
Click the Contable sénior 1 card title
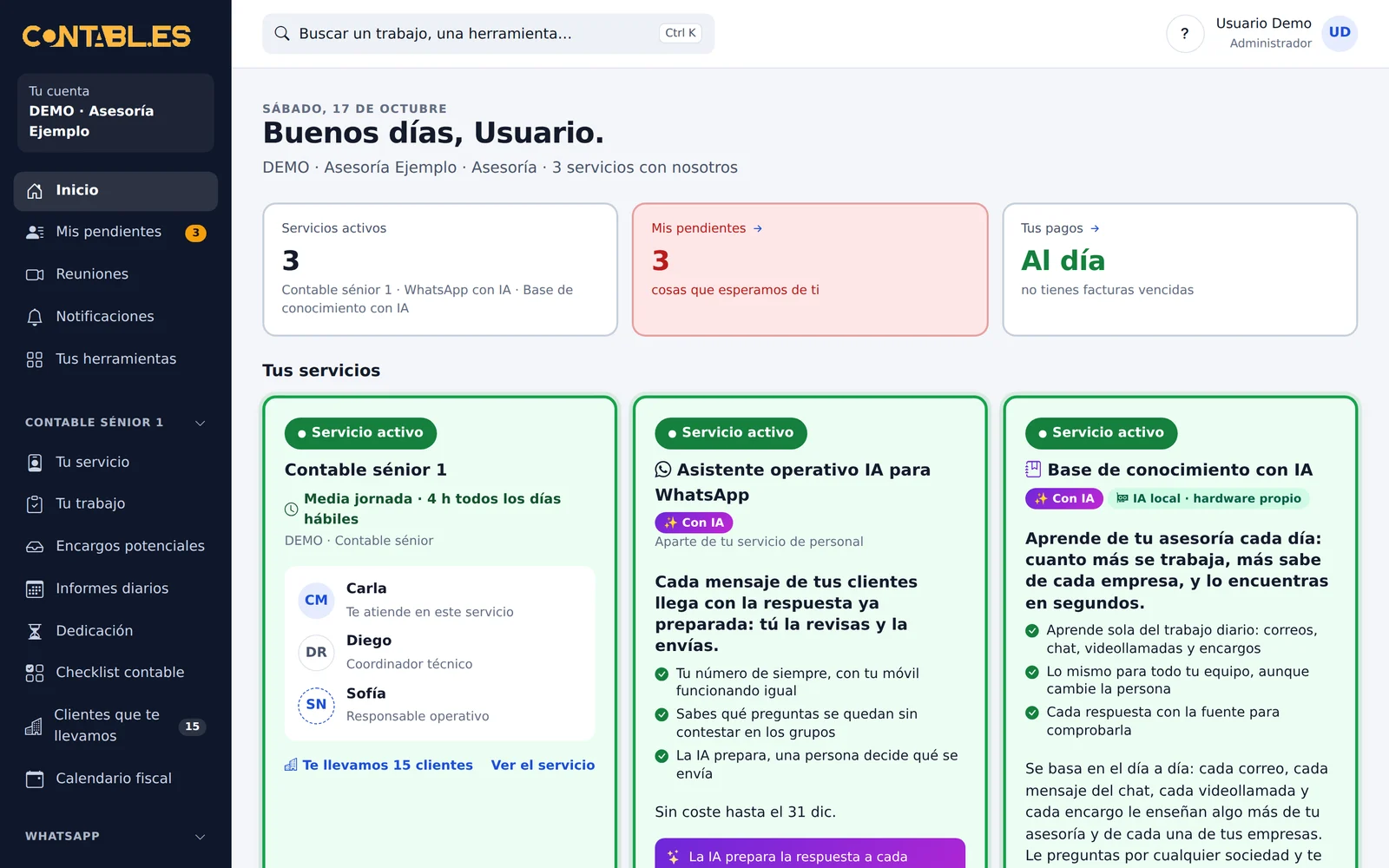click(x=365, y=470)
